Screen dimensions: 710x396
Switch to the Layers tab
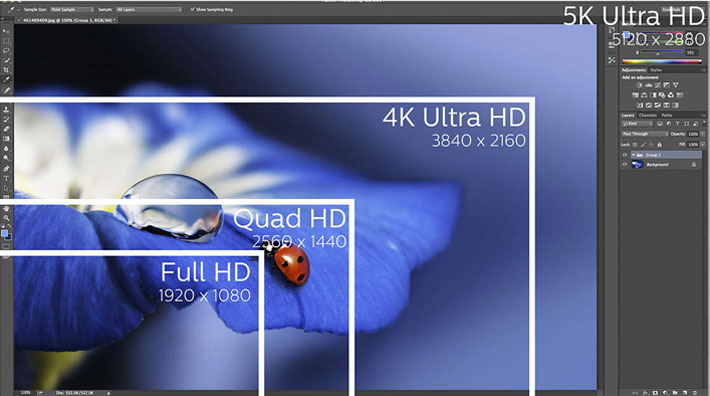628,115
